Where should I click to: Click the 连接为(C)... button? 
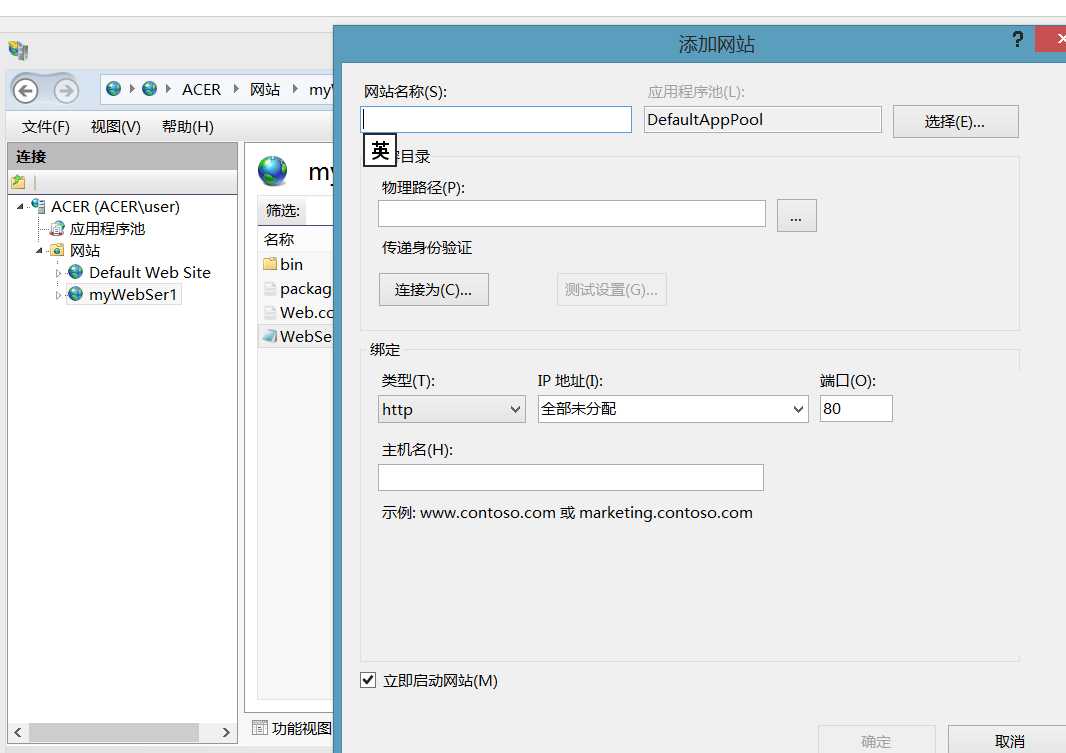point(434,290)
